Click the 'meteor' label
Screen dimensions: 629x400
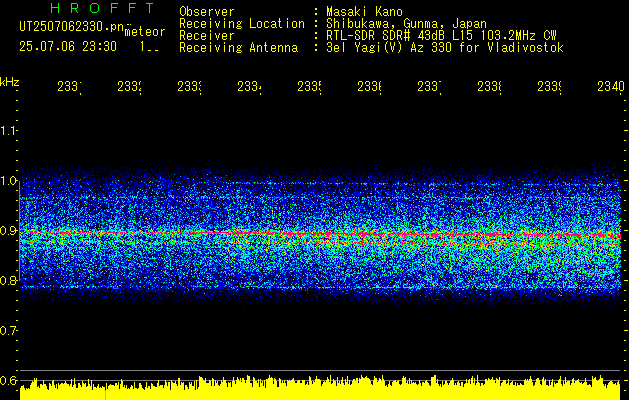(x=145, y=32)
